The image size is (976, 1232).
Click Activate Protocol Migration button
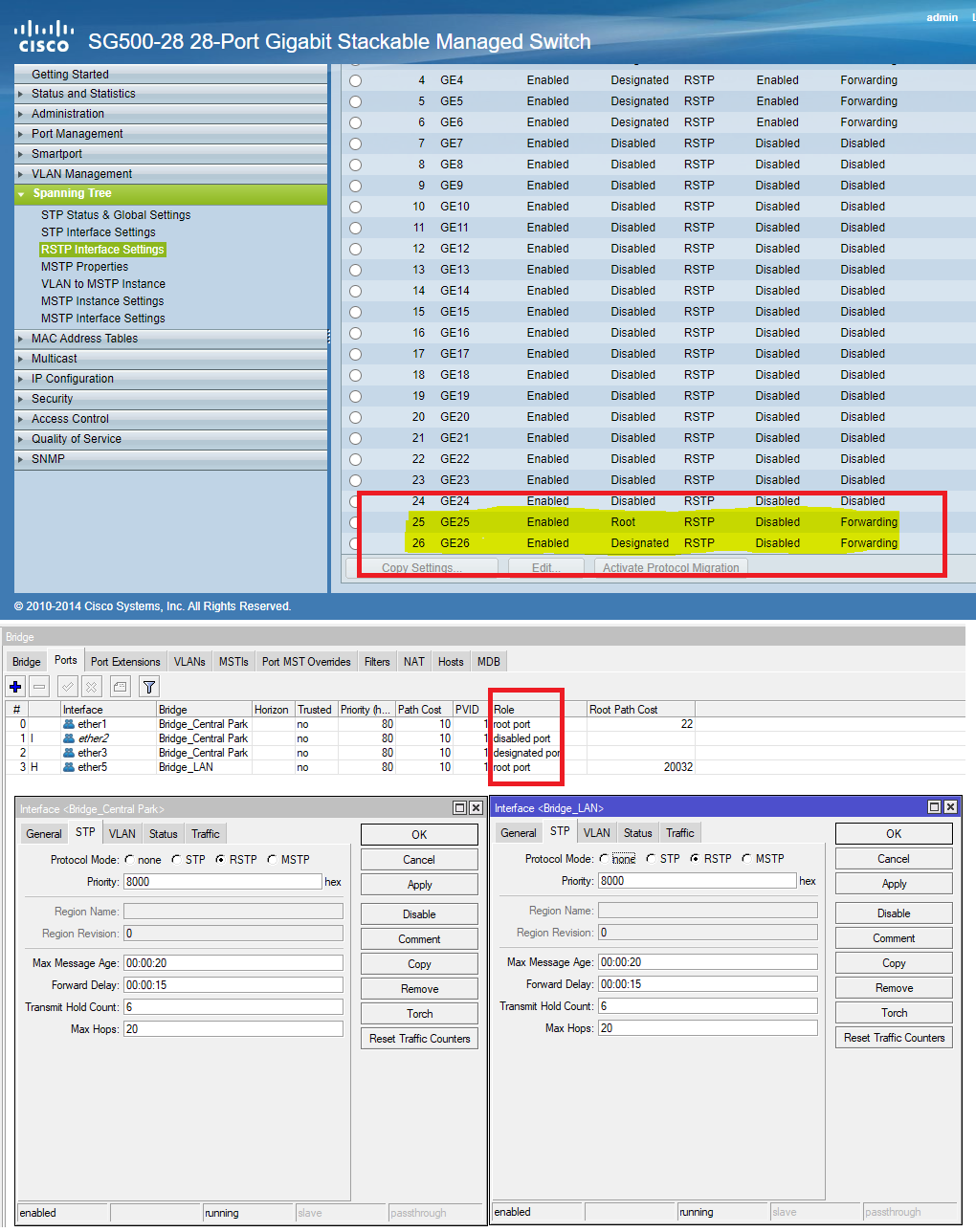(671, 567)
